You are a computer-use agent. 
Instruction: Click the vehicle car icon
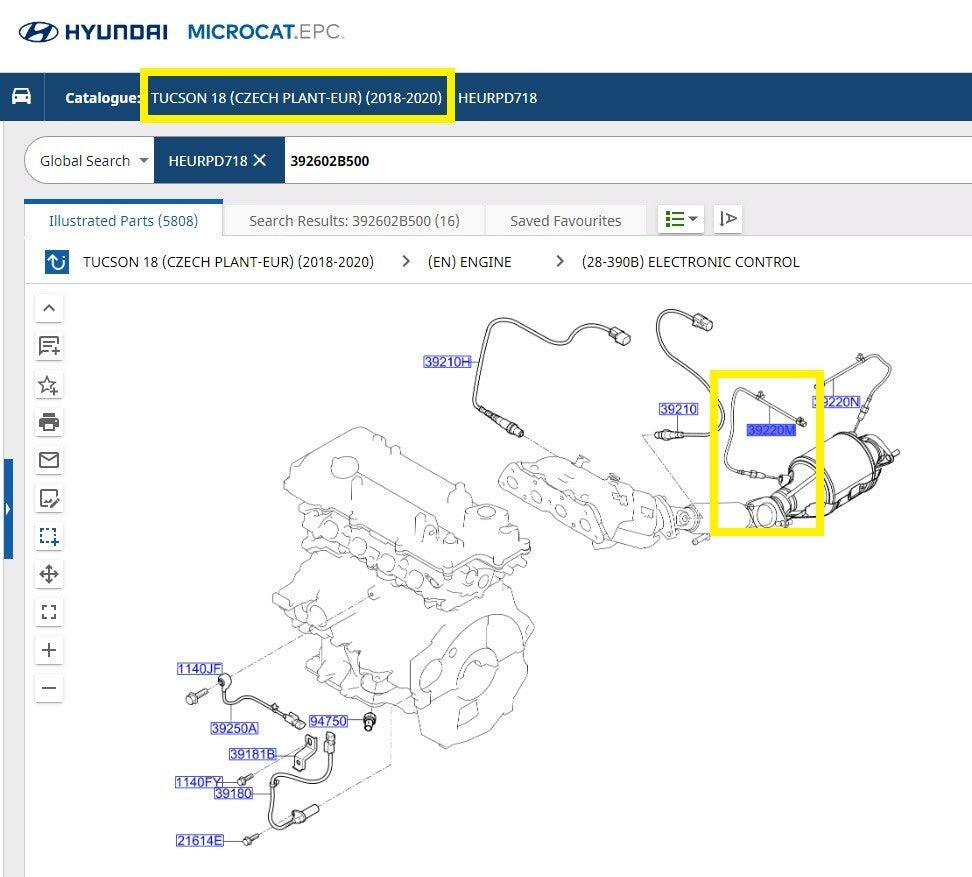(21, 97)
